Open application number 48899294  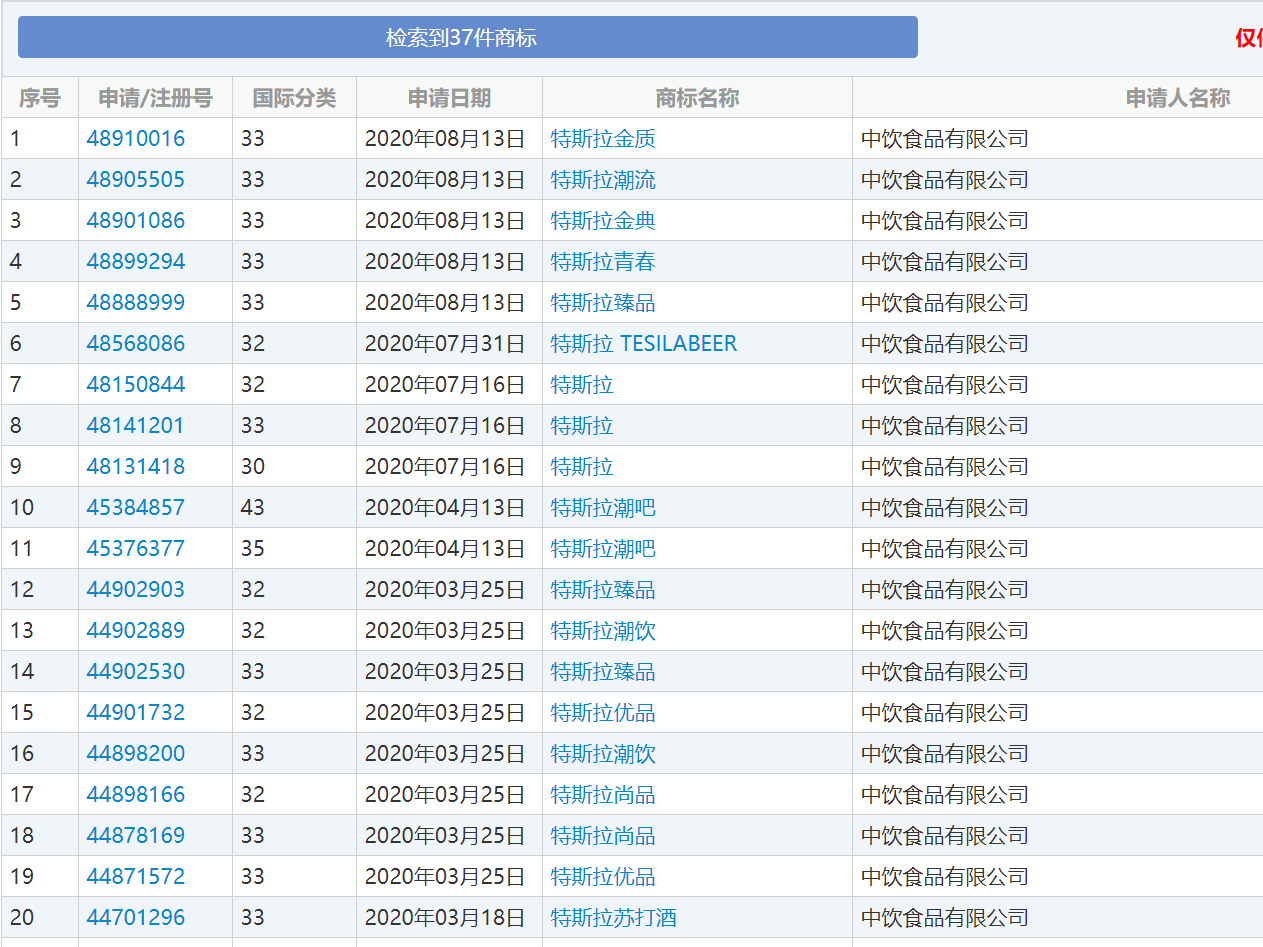(136, 262)
